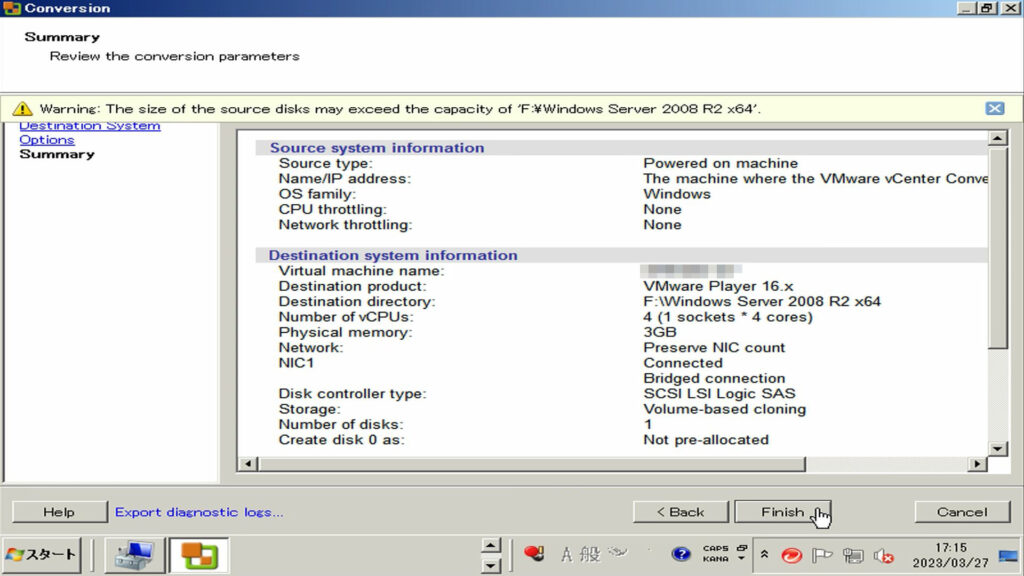The width and height of the screenshot is (1024, 576).
Task: Open the computer taskbar button
Action: point(134,556)
